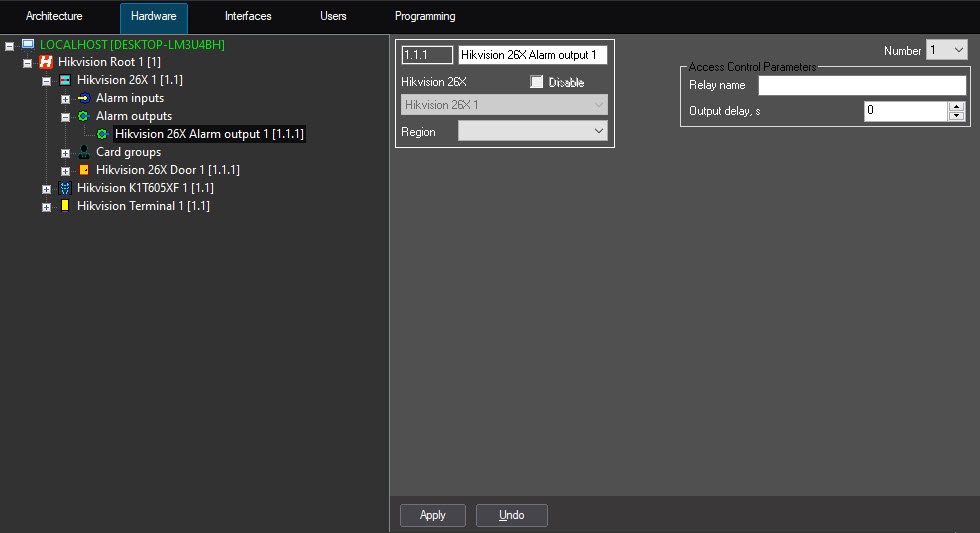Image resolution: width=980 pixels, height=533 pixels.
Task: Click the orange Hikvision 26X Door 1 icon
Action: click(84, 170)
